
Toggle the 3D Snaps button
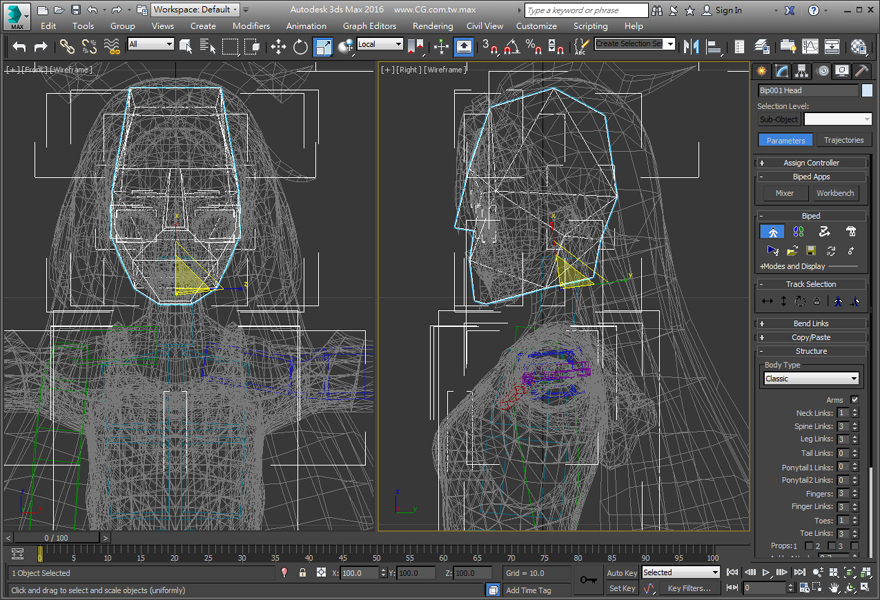(x=489, y=47)
